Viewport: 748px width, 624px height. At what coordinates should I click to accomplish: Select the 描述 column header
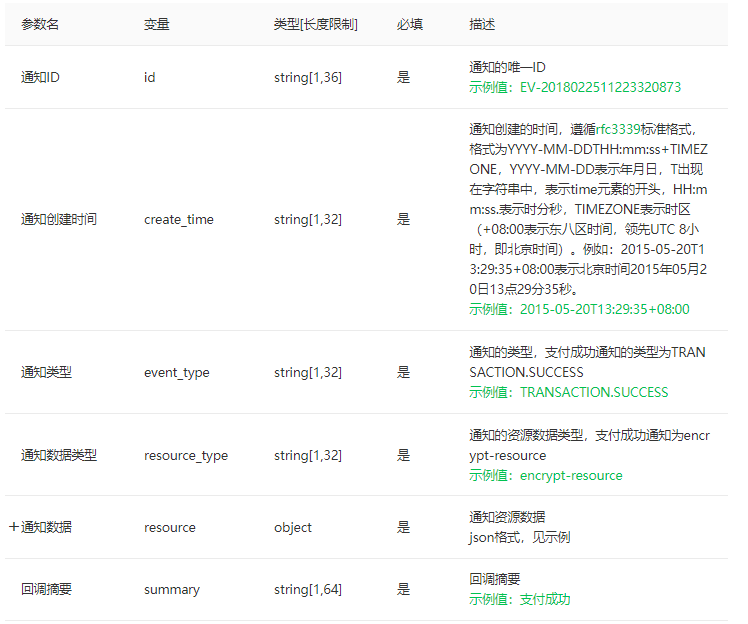pyautogui.click(x=482, y=24)
